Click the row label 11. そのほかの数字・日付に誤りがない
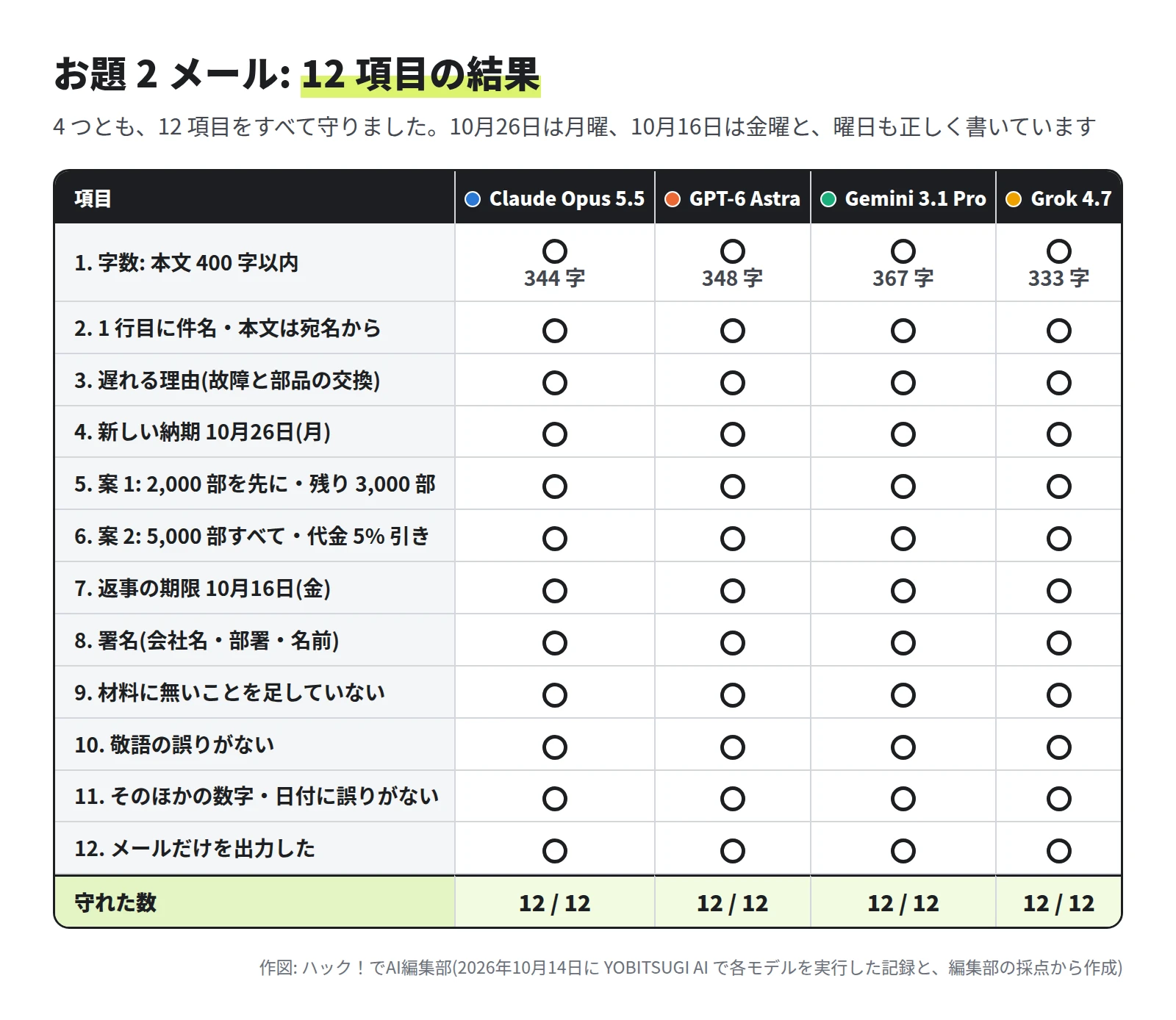 point(257,797)
